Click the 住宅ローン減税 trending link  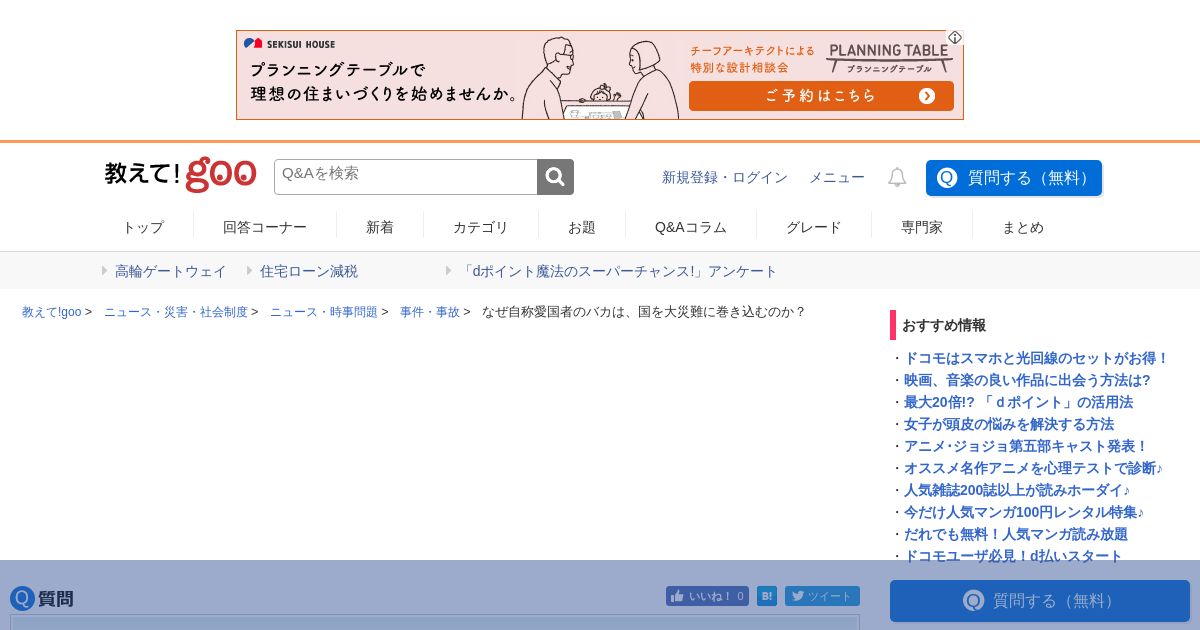click(x=309, y=271)
